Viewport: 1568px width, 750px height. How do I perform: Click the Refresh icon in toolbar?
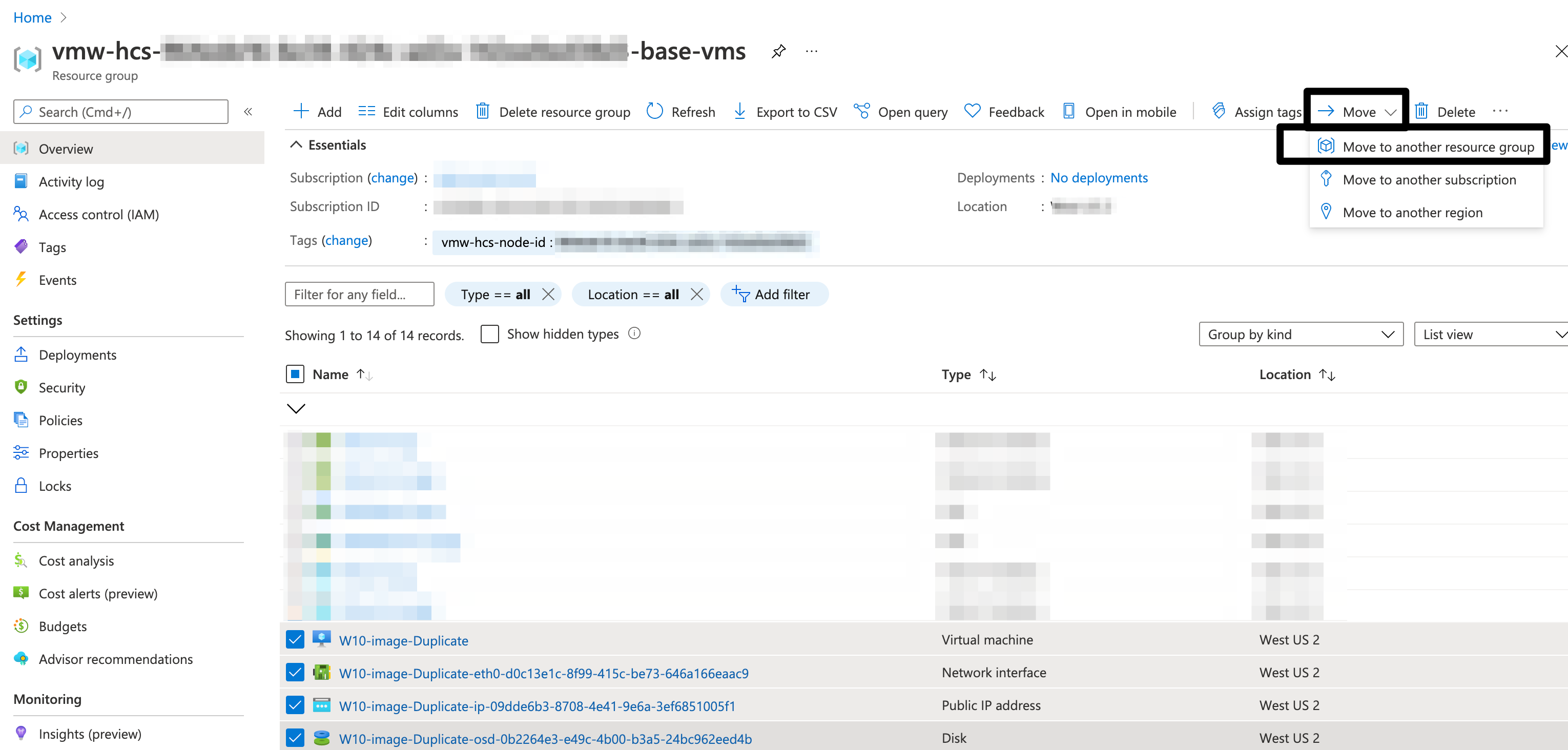654,111
